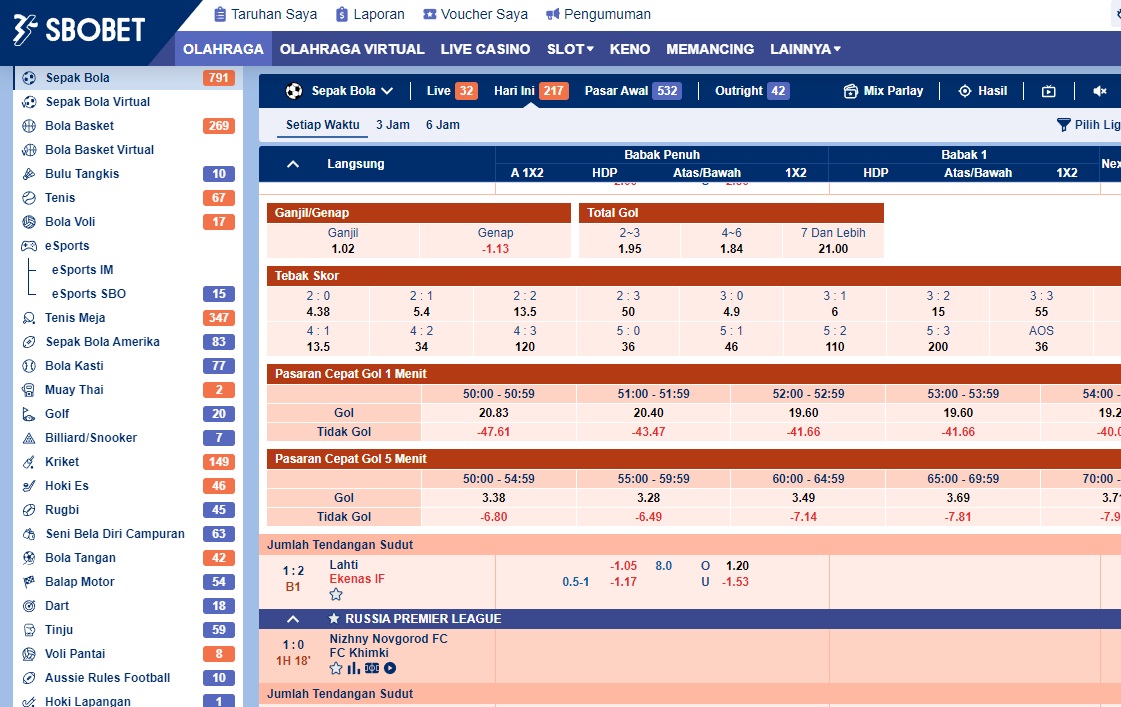Favorite the Lahti vs Ekenas IF match

click(336, 595)
